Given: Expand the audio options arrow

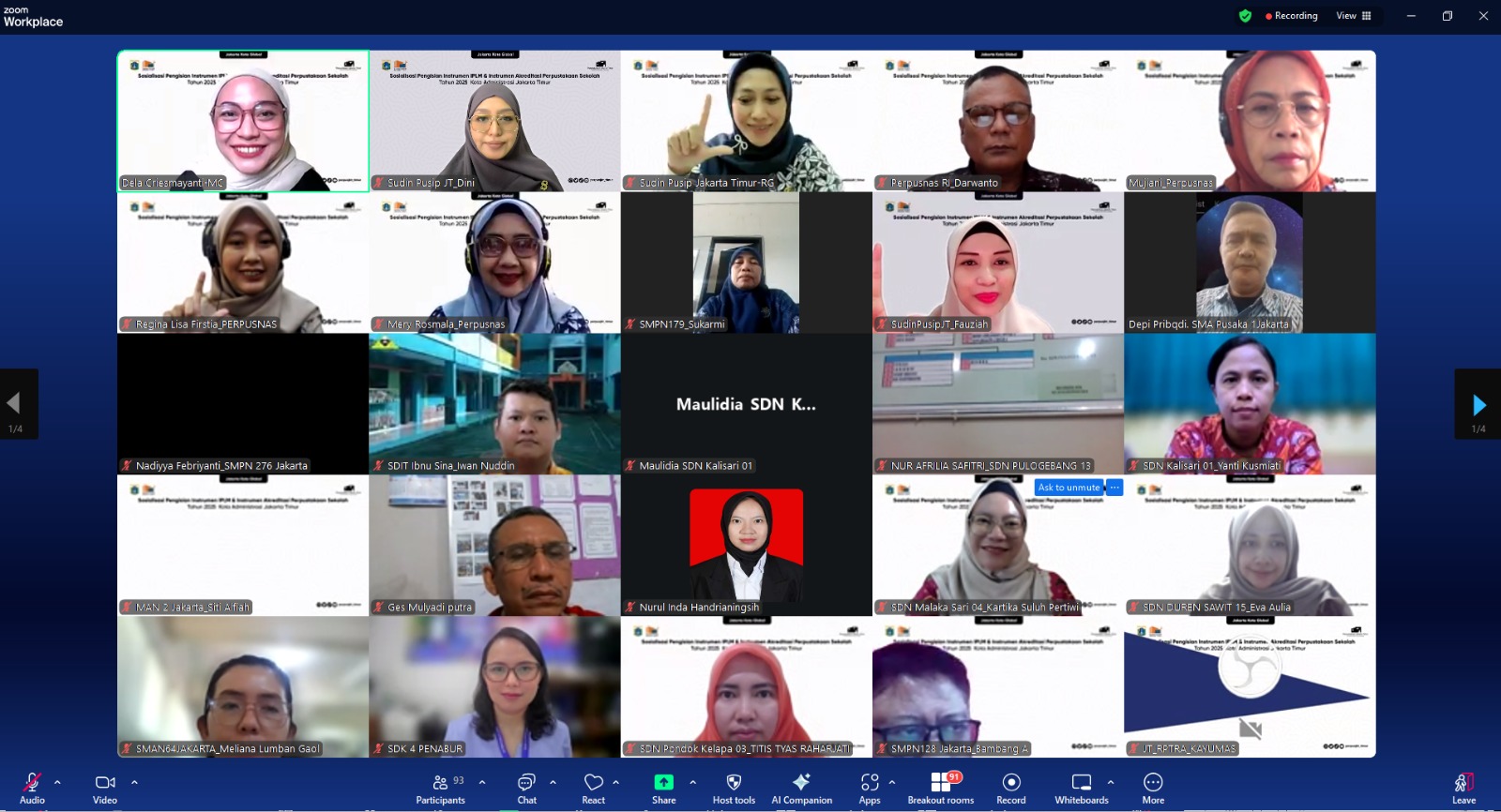Looking at the screenshot, I should tap(57, 782).
